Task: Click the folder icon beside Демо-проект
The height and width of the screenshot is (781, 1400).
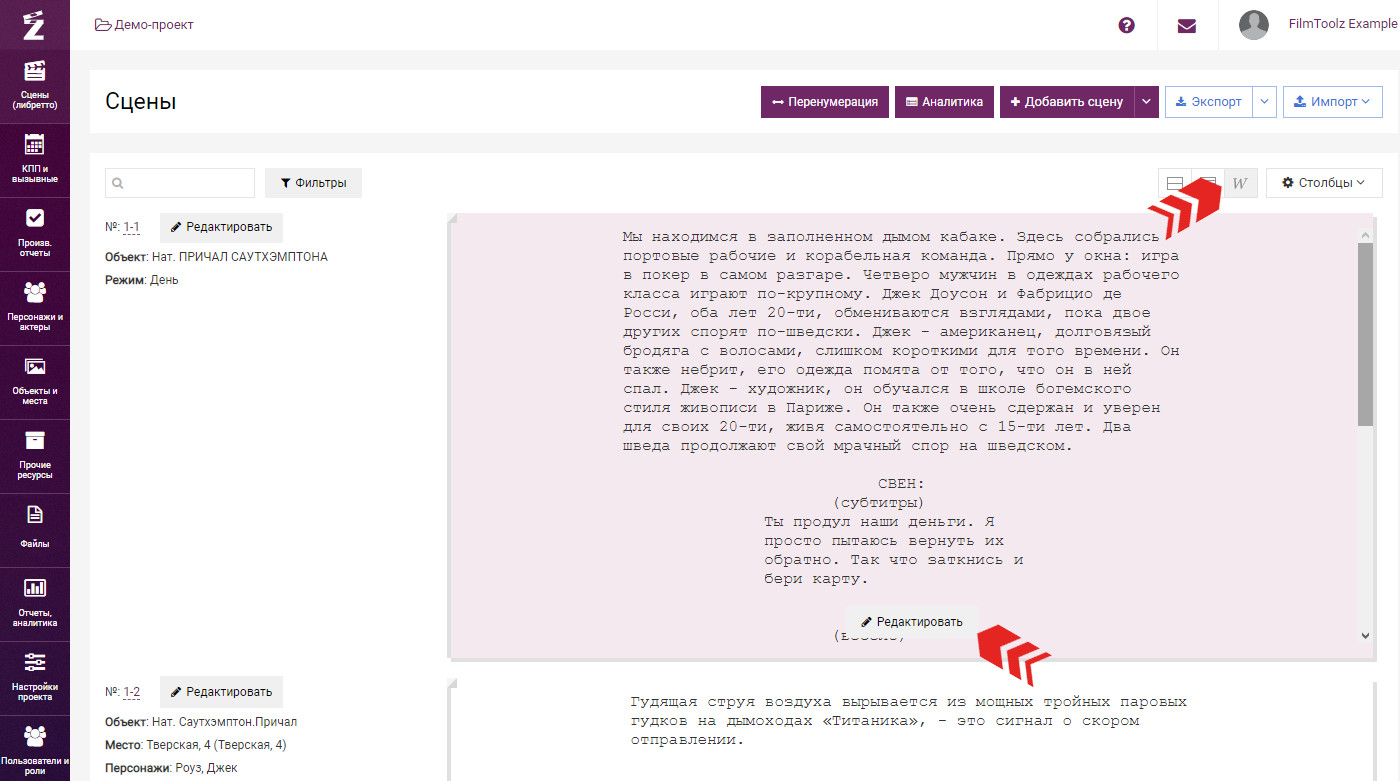Action: (x=102, y=25)
